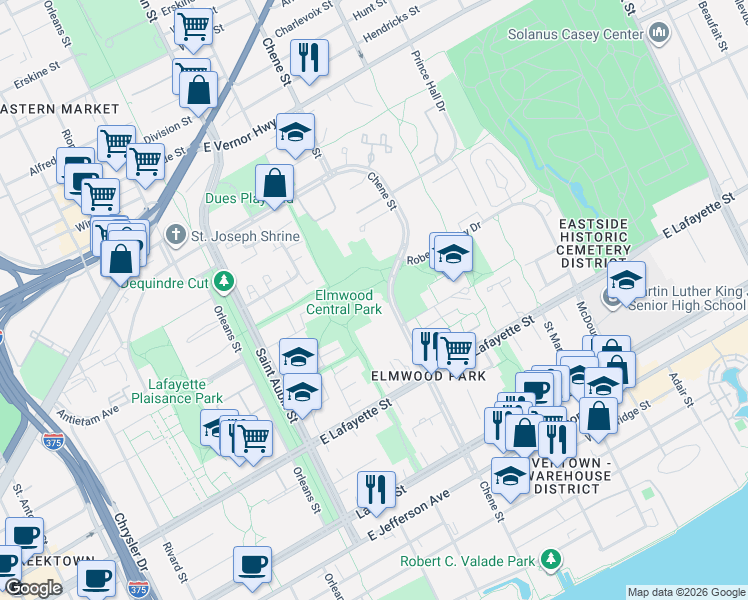Open the shopping bag marker at Dues Playground
This screenshot has width=748, height=600.
tap(274, 183)
